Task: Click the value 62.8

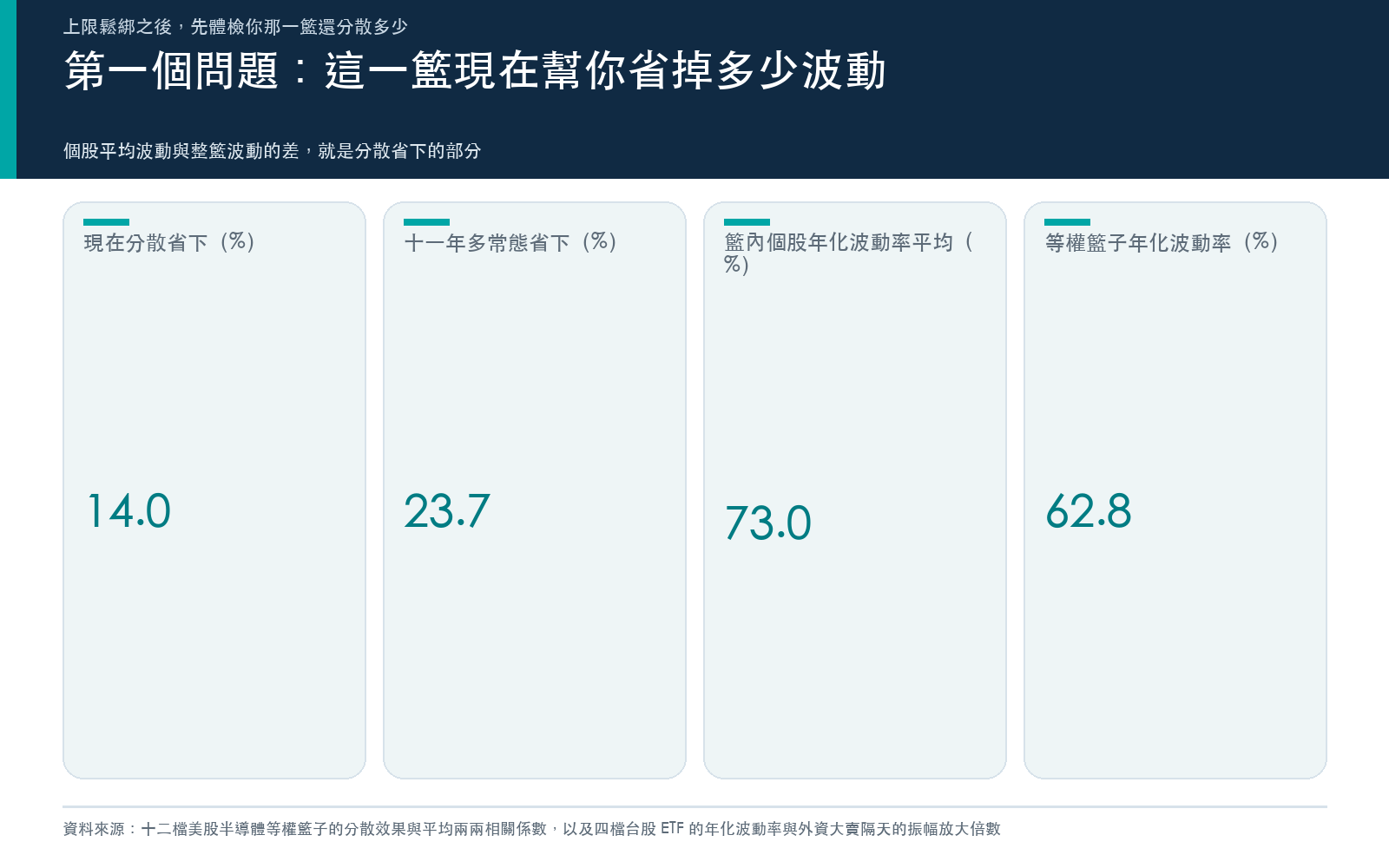Action: point(1089,510)
